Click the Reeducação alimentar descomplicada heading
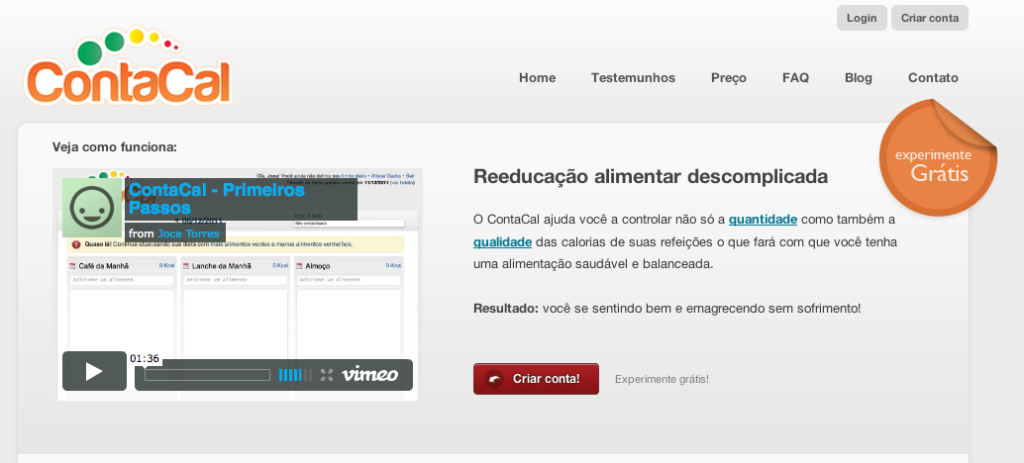 point(650,176)
